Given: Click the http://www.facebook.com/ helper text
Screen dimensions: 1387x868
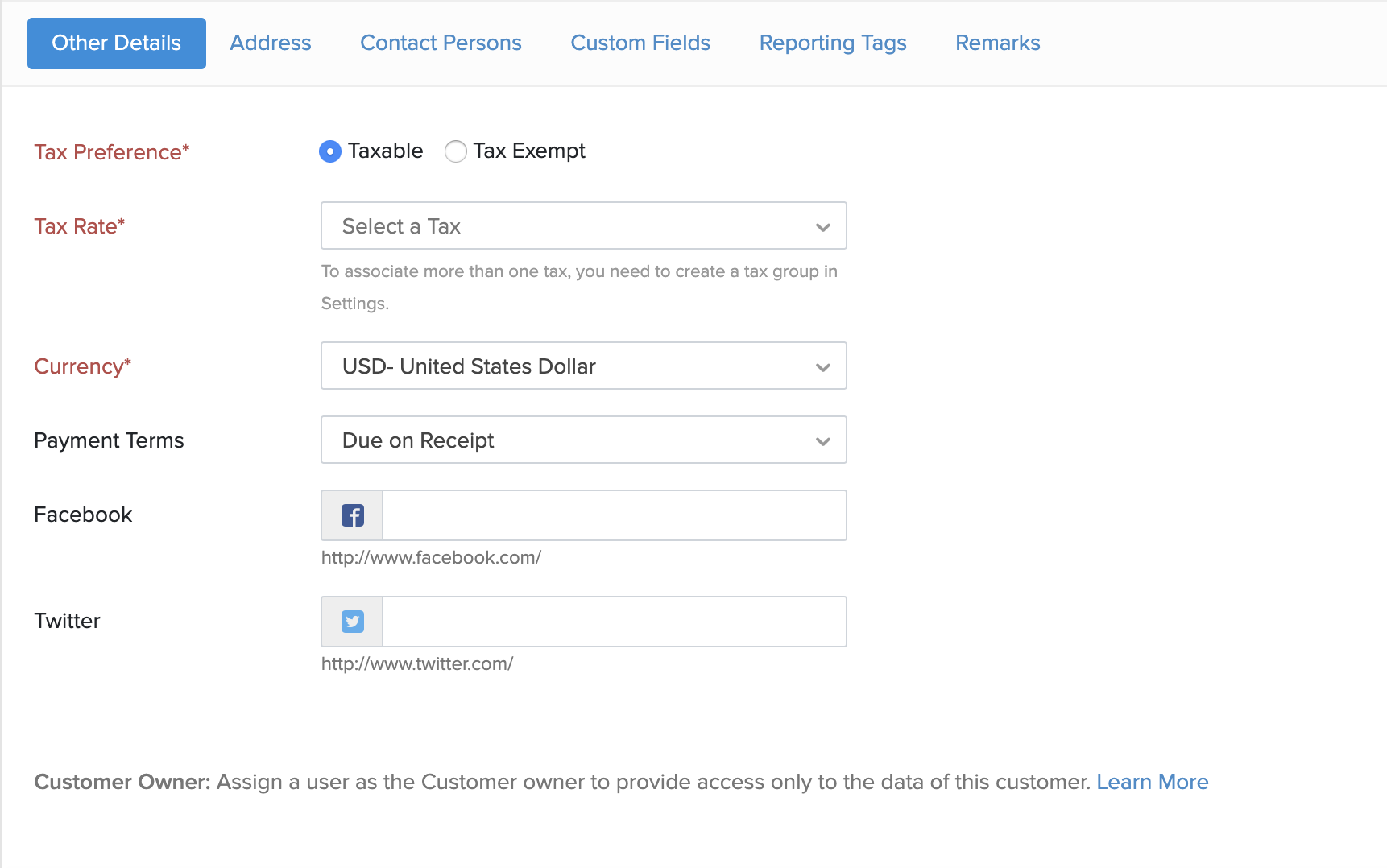Looking at the screenshot, I should 432,557.
